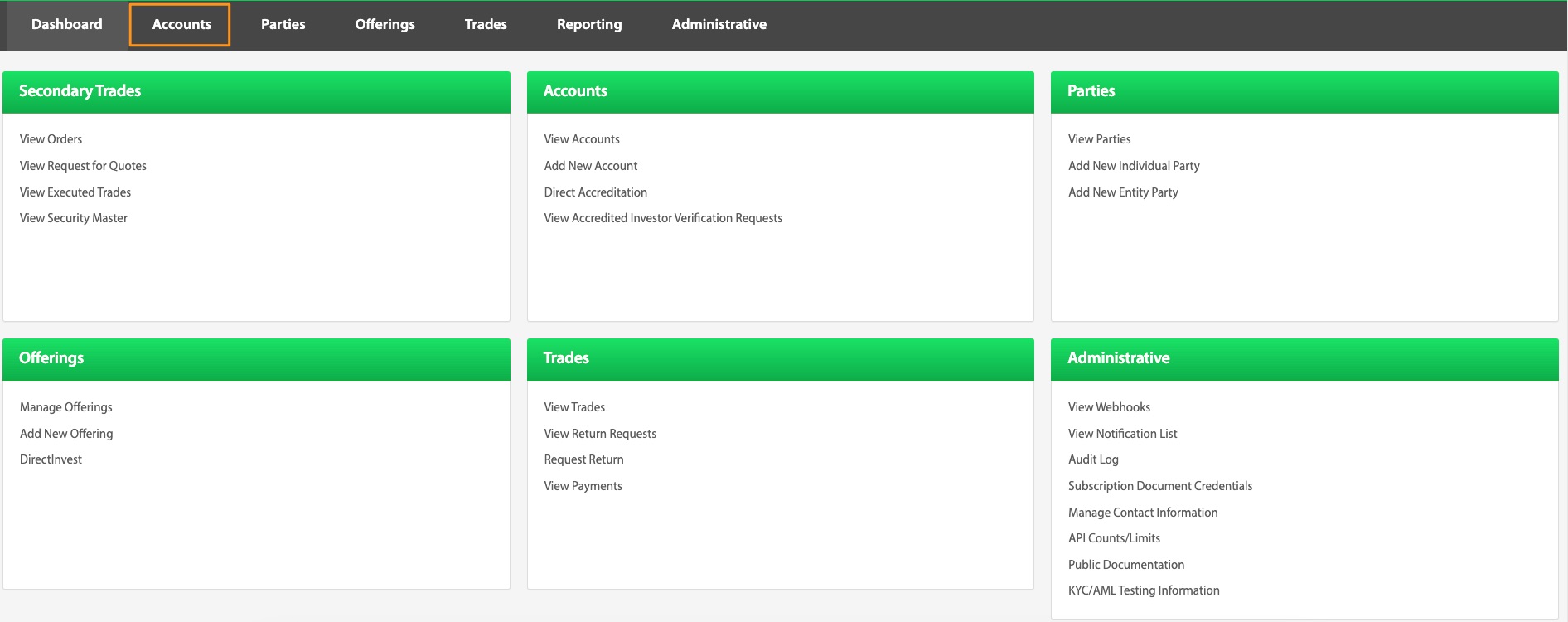Screen dimensions: 1568x622
Task: Click the Administrative green panel header
Action: (x=1304, y=359)
